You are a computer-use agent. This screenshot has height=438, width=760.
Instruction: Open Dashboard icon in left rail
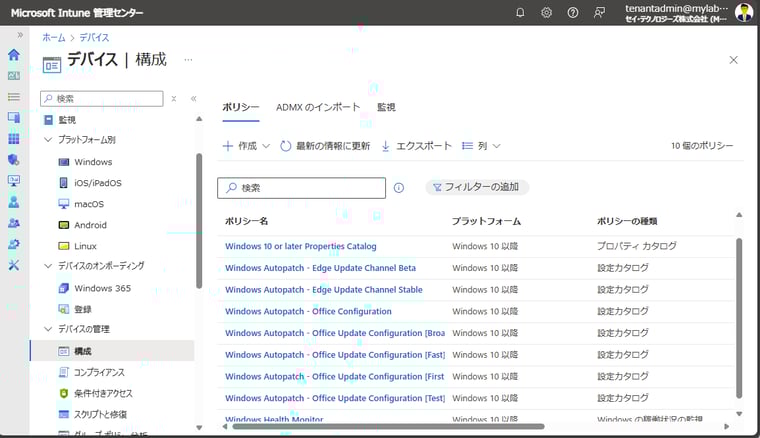[14, 76]
